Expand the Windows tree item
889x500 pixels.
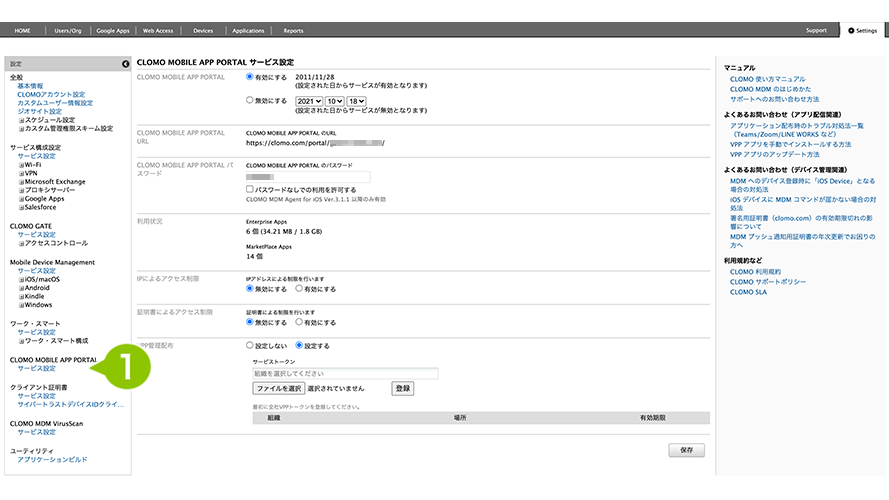pyautogui.click(x=22, y=305)
